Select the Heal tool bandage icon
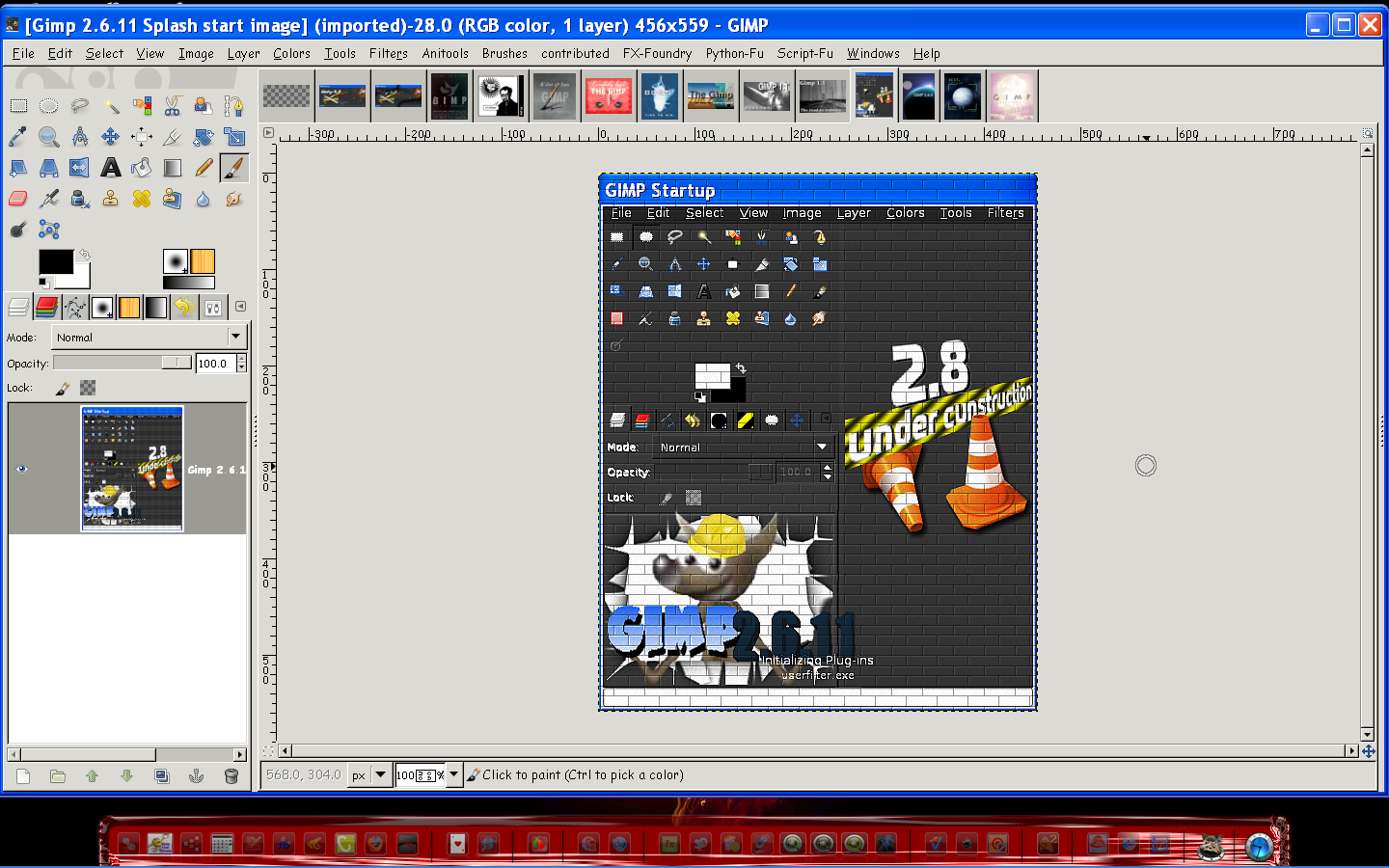 click(x=142, y=199)
